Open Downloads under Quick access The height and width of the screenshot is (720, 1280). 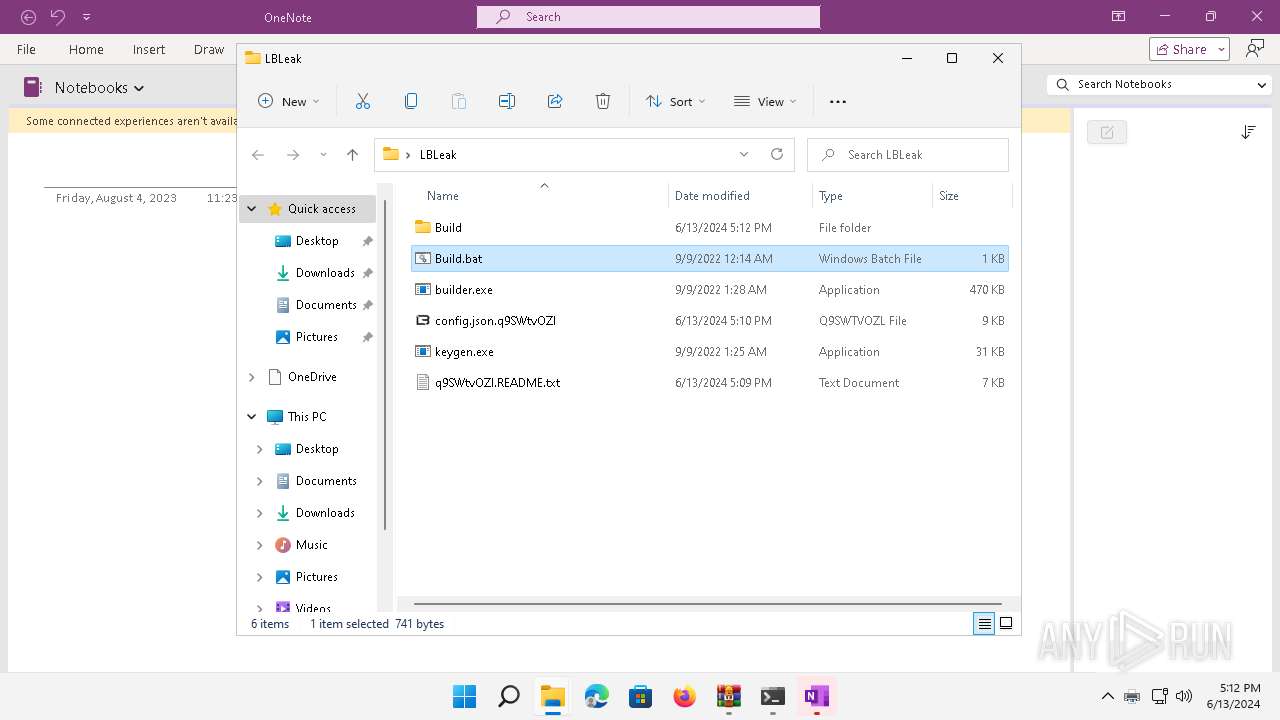[325, 273]
